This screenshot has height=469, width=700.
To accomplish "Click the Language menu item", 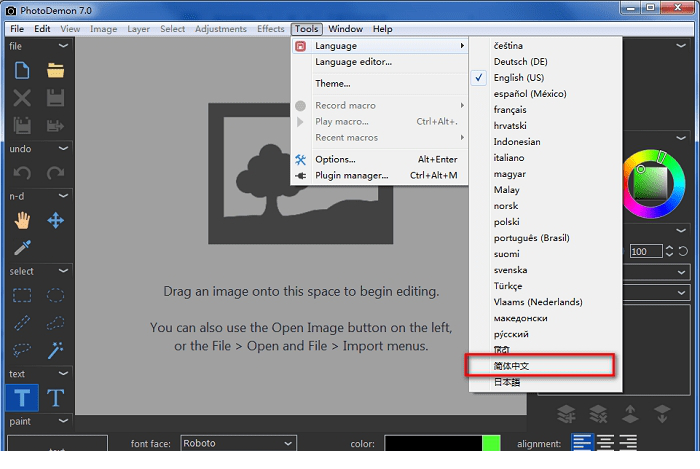I will pyautogui.click(x=380, y=46).
